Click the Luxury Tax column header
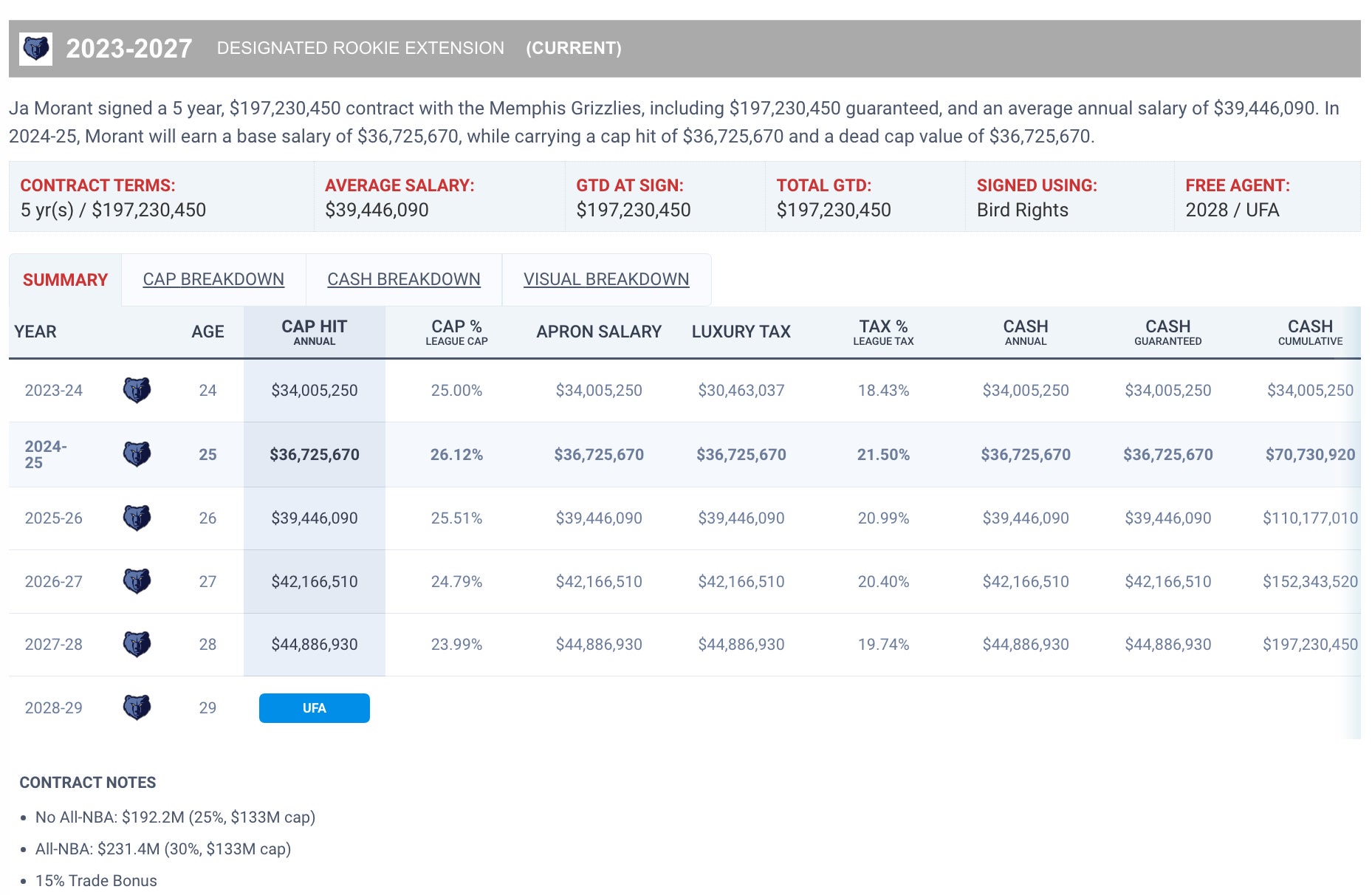1372x895 pixels. click(x=741, y=332)
